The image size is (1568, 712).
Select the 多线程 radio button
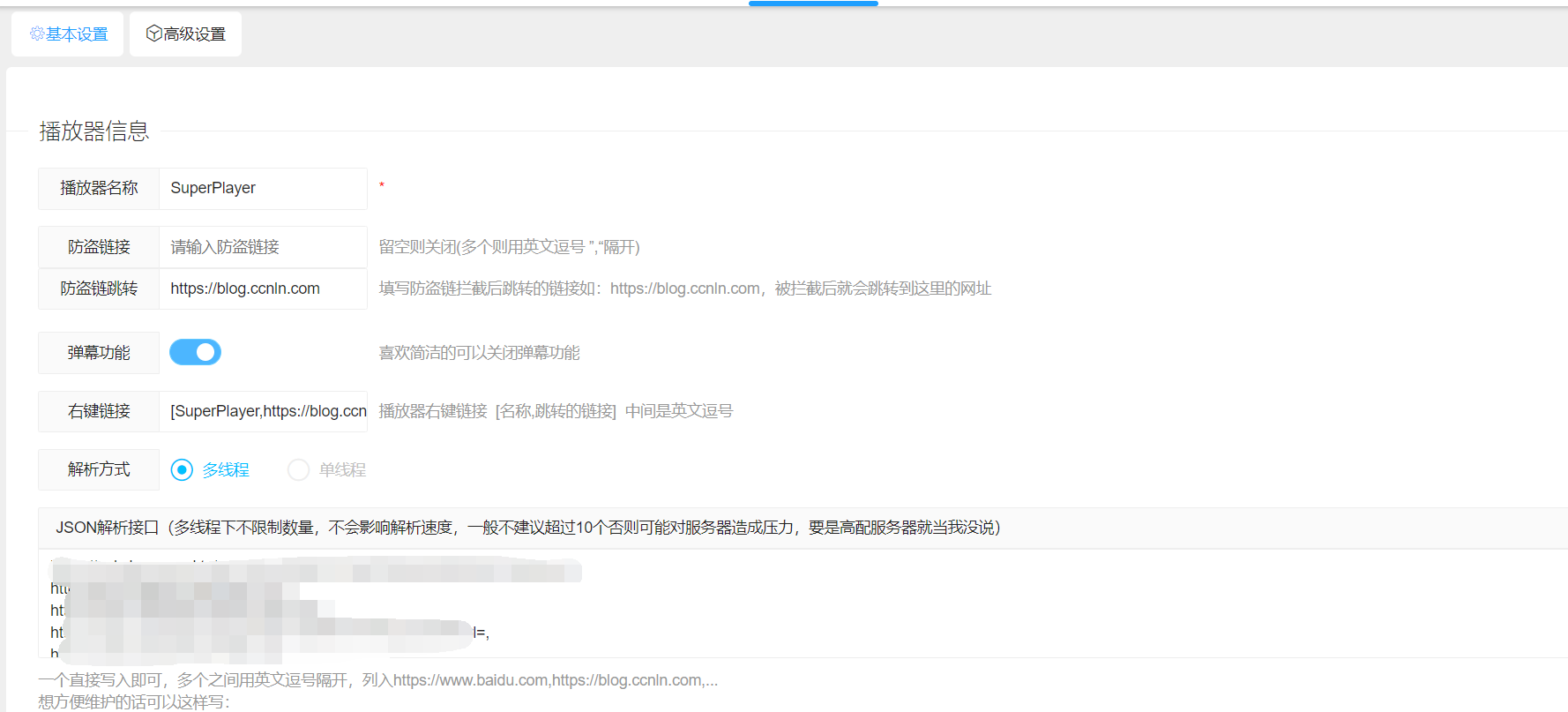[182, 470]
